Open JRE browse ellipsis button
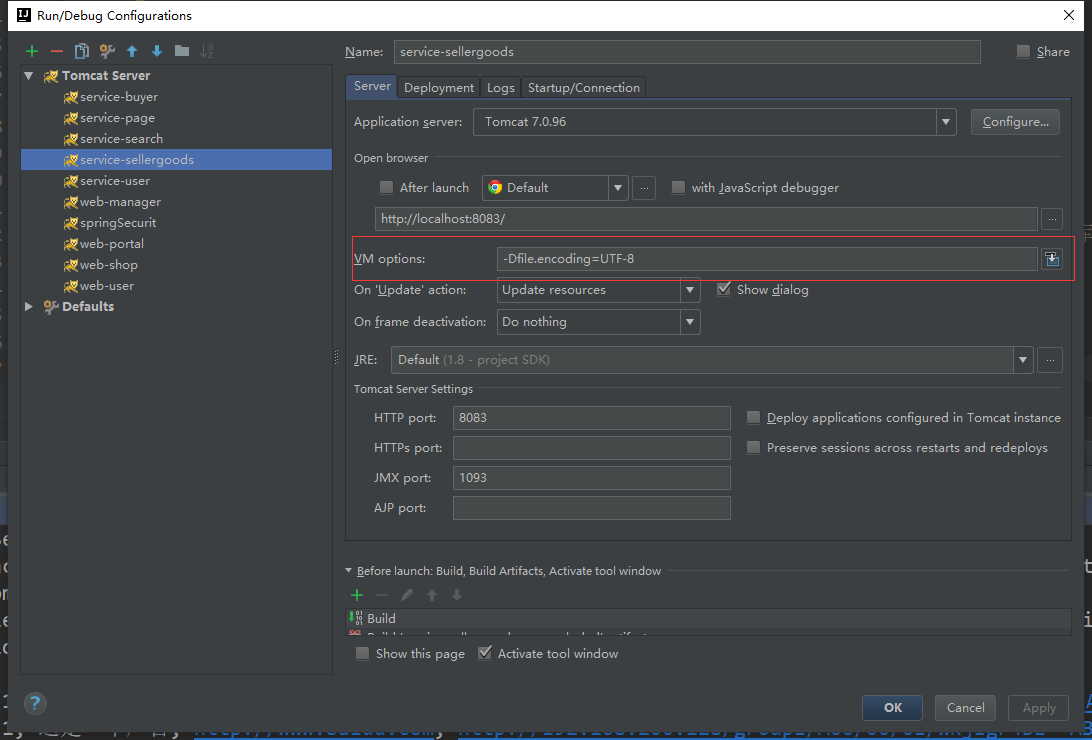The height and width of the screenshot is (740, 1092). 1050,360
